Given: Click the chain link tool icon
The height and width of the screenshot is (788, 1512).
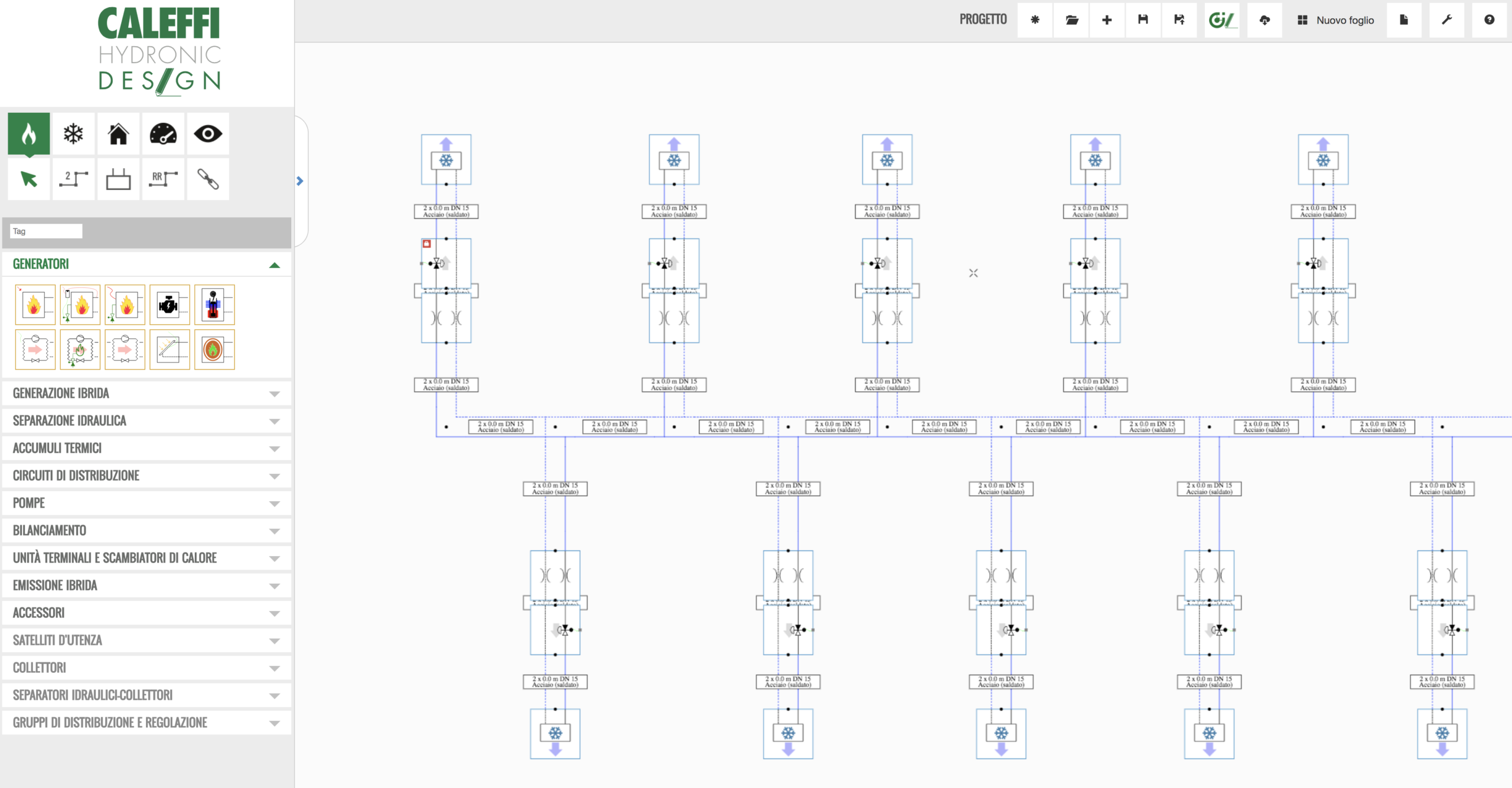Looking at the screenshot, I should coord(208,179).
